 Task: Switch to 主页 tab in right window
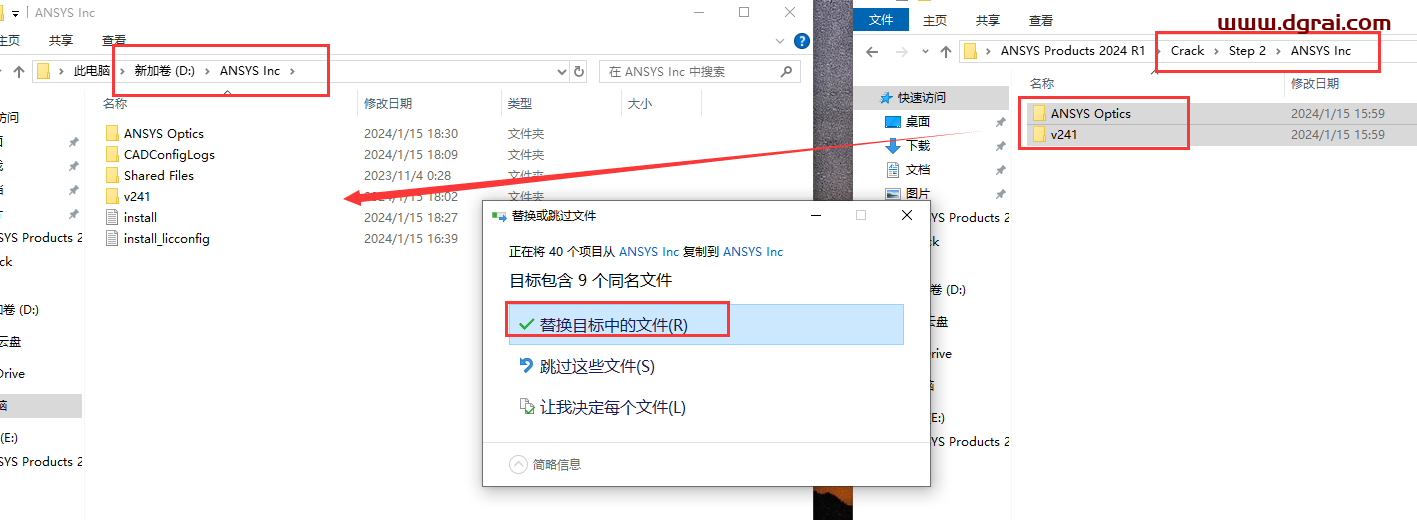coord(935,20)
